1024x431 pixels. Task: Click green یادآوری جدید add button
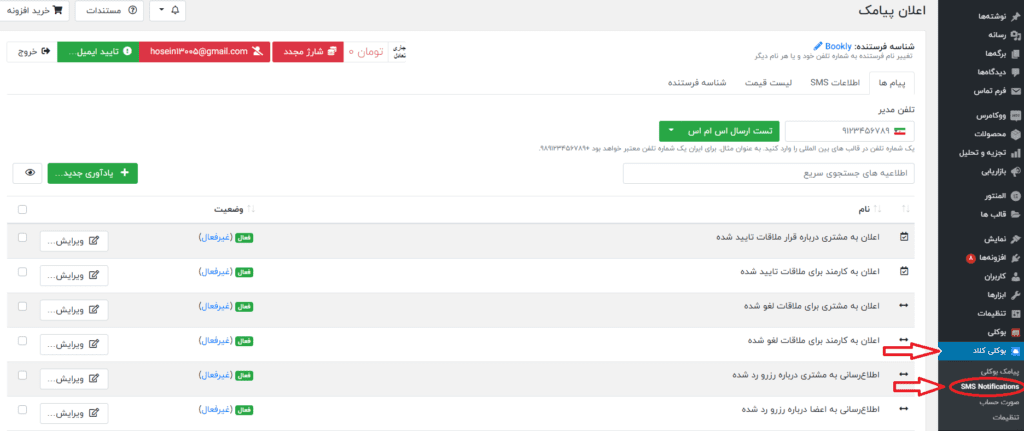coord(93,173)
